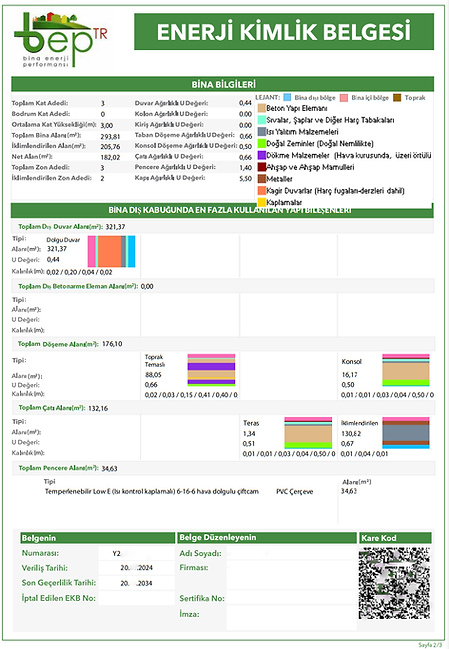Click the Kaplamalar yellow swatch
The width and height of the screenshot is (449, 649).
click(x=262, y=202)
